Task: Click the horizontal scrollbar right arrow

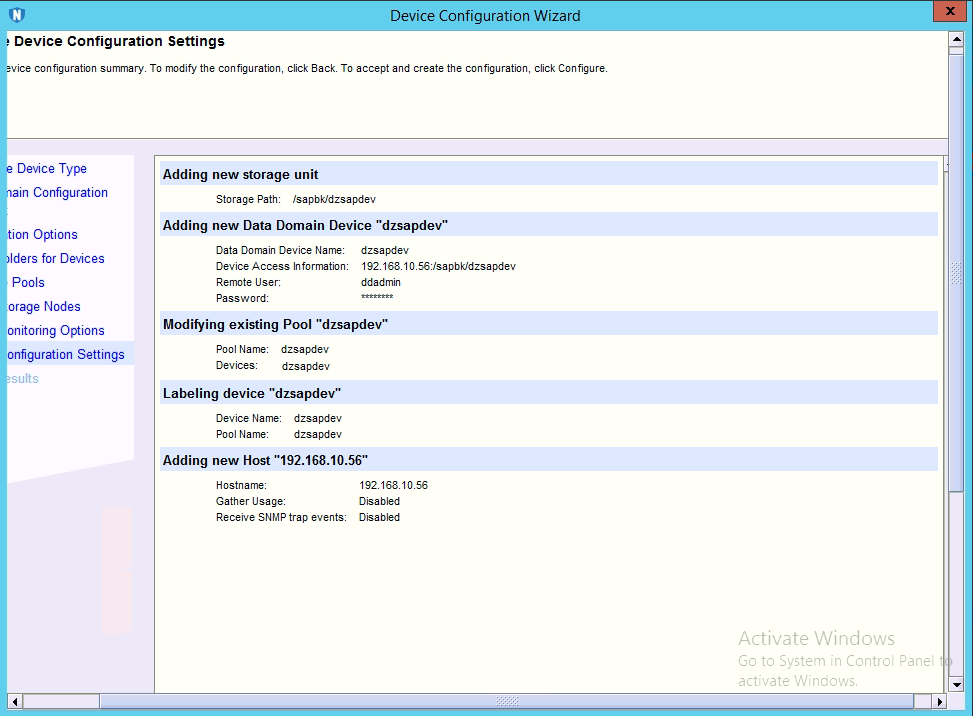Action: [x=940, y=701]
